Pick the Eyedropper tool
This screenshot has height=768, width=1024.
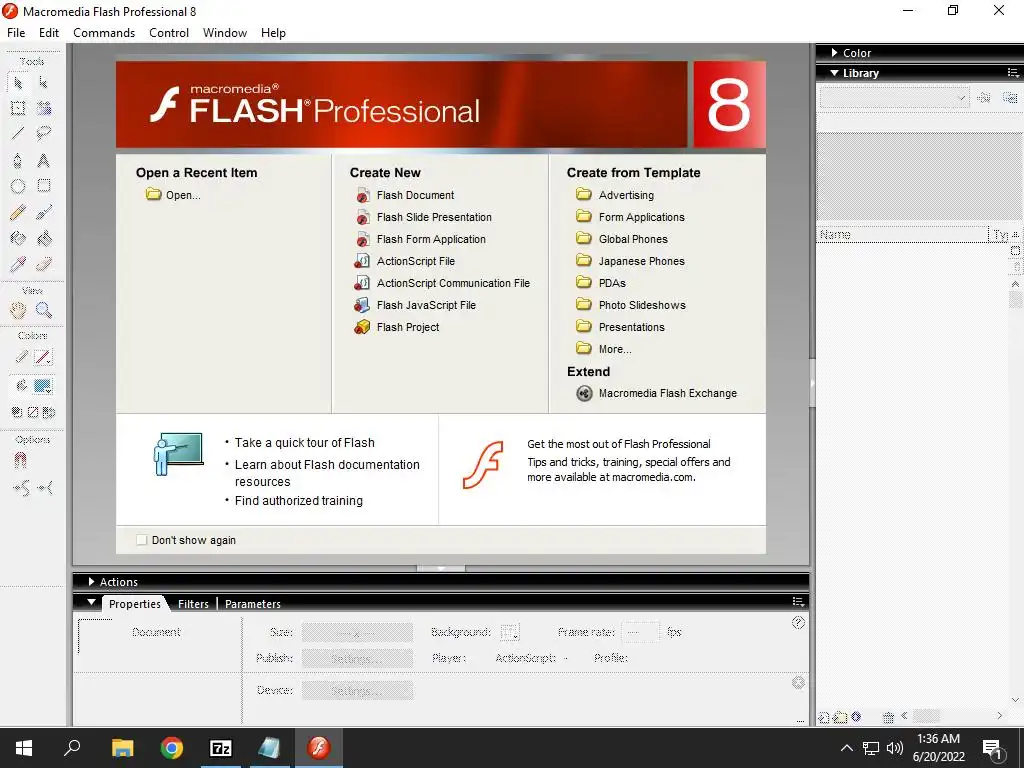point(18,264)
